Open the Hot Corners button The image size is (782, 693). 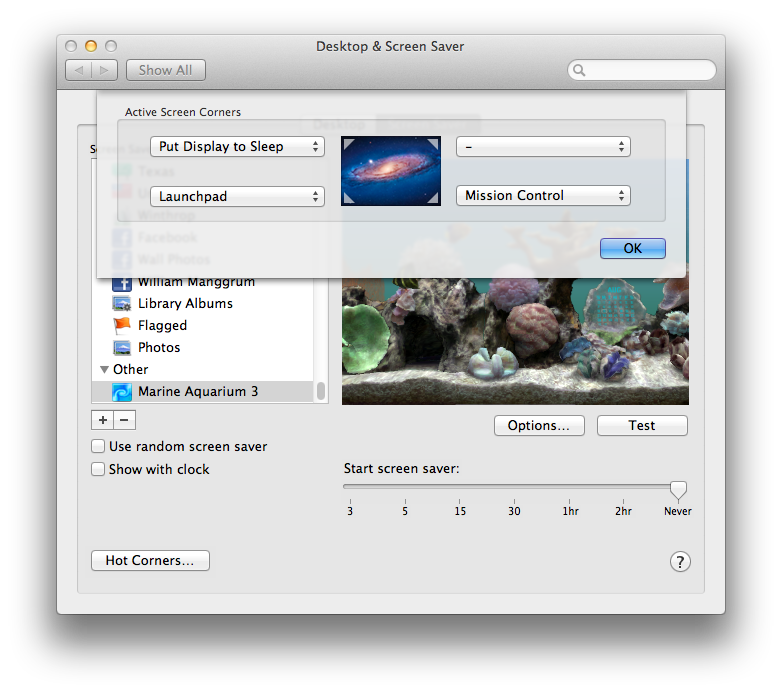coord(150,560)
